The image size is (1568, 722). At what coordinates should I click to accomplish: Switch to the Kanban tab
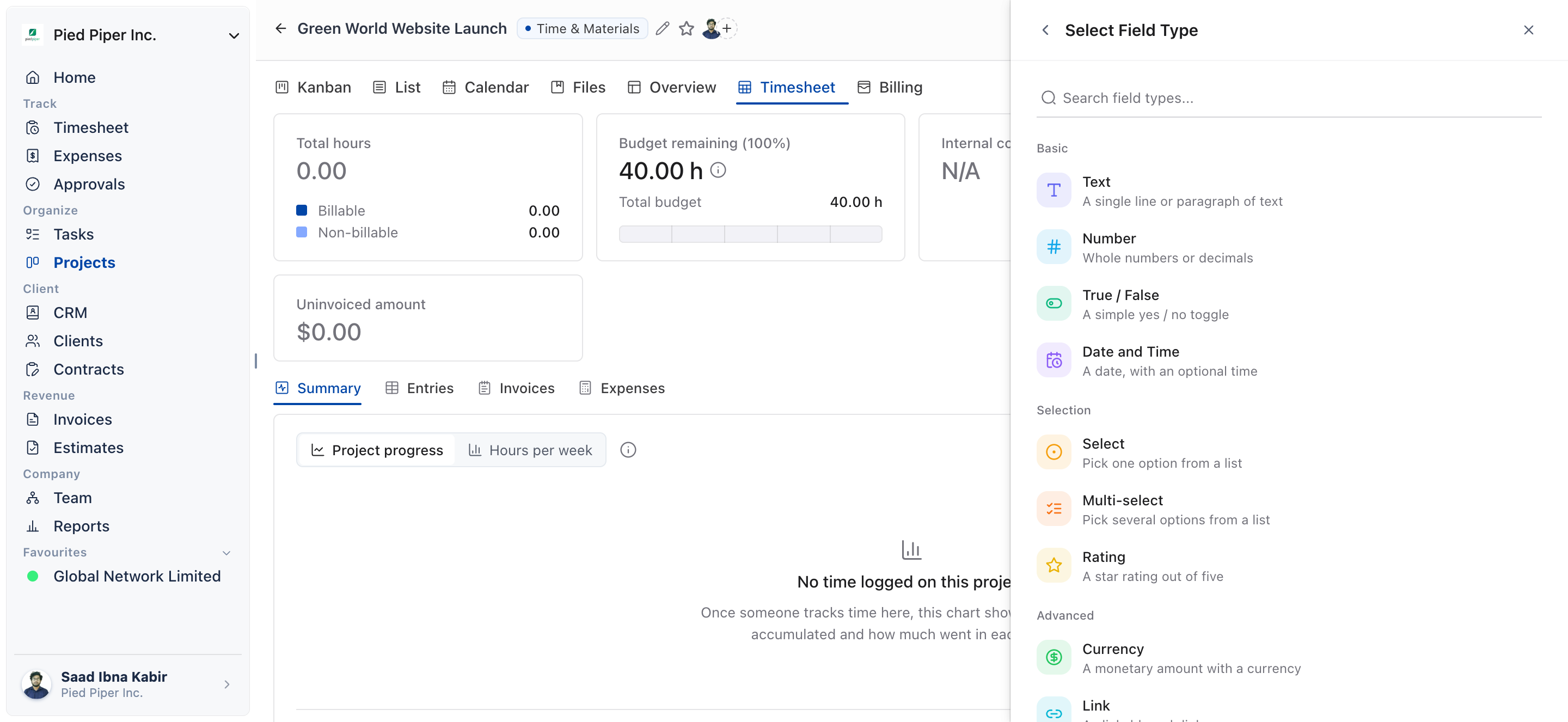click(313, 87)
